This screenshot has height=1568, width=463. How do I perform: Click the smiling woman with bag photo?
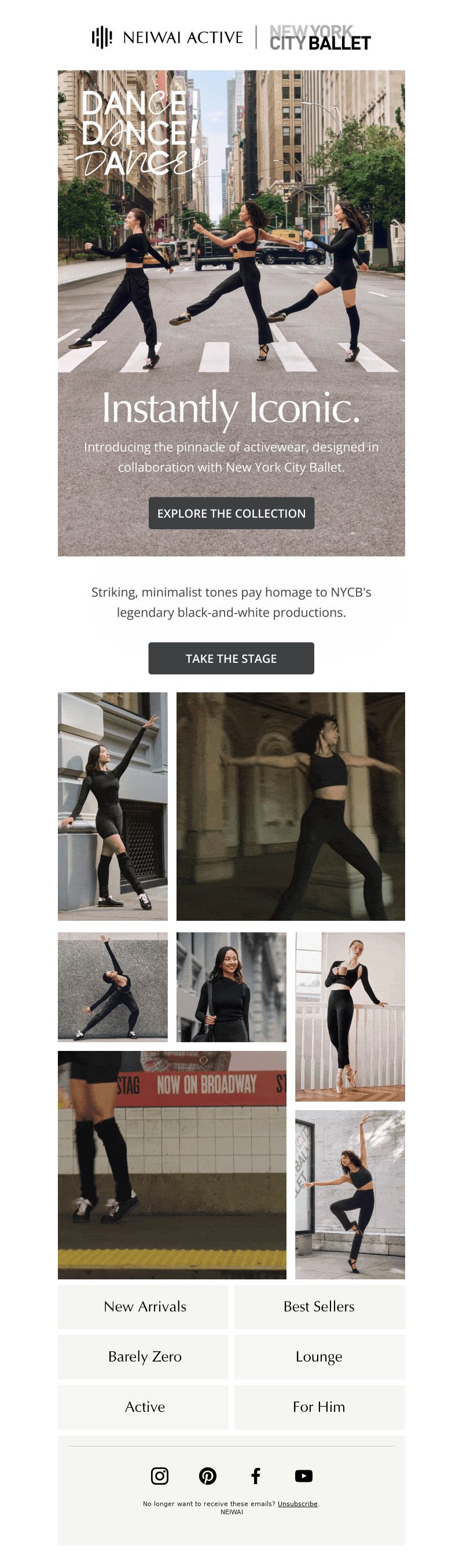click(x=231, y=987)
